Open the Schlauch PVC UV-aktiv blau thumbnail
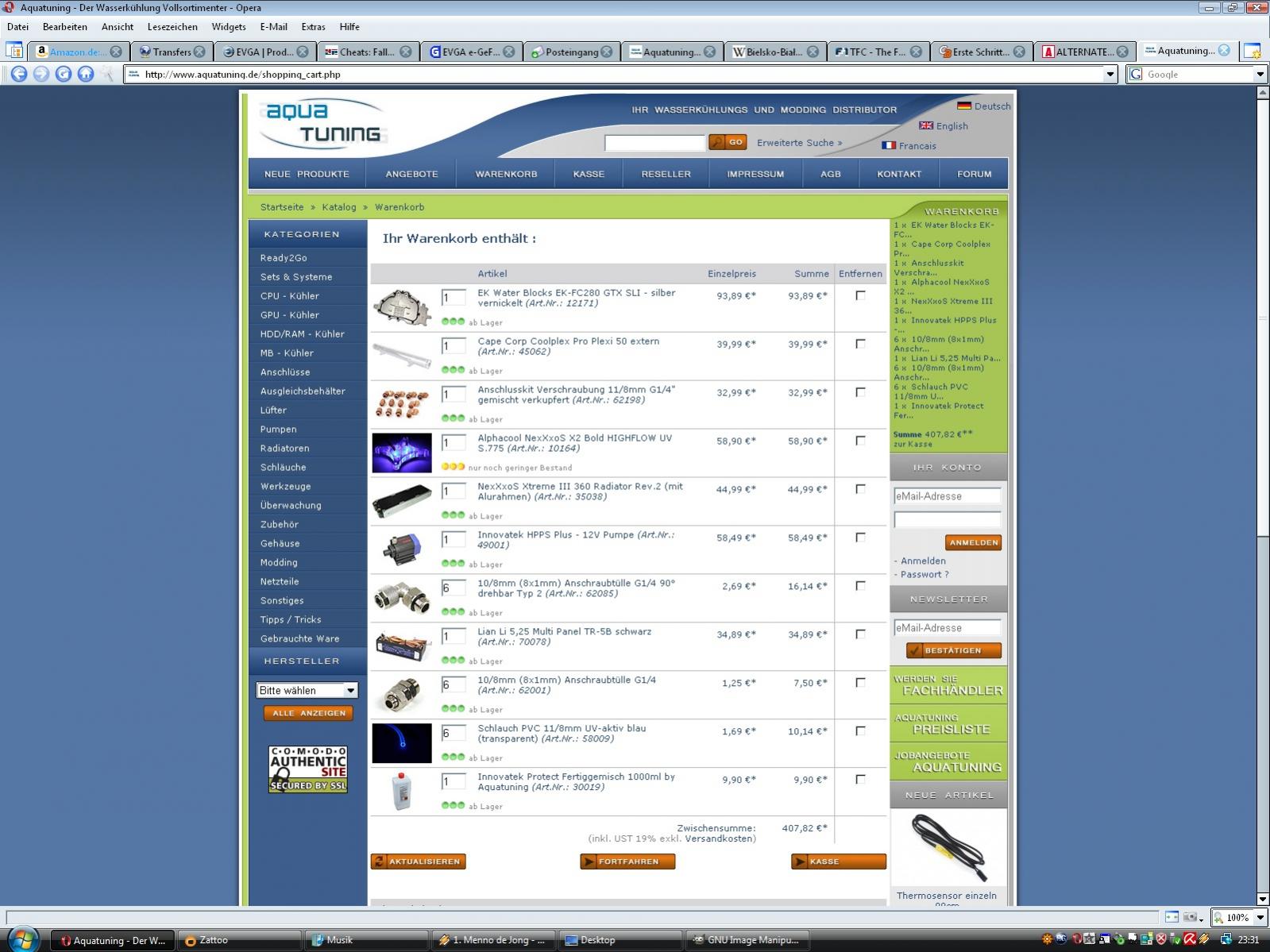This screenshot has height=952, width=1270. pos(402,743)
